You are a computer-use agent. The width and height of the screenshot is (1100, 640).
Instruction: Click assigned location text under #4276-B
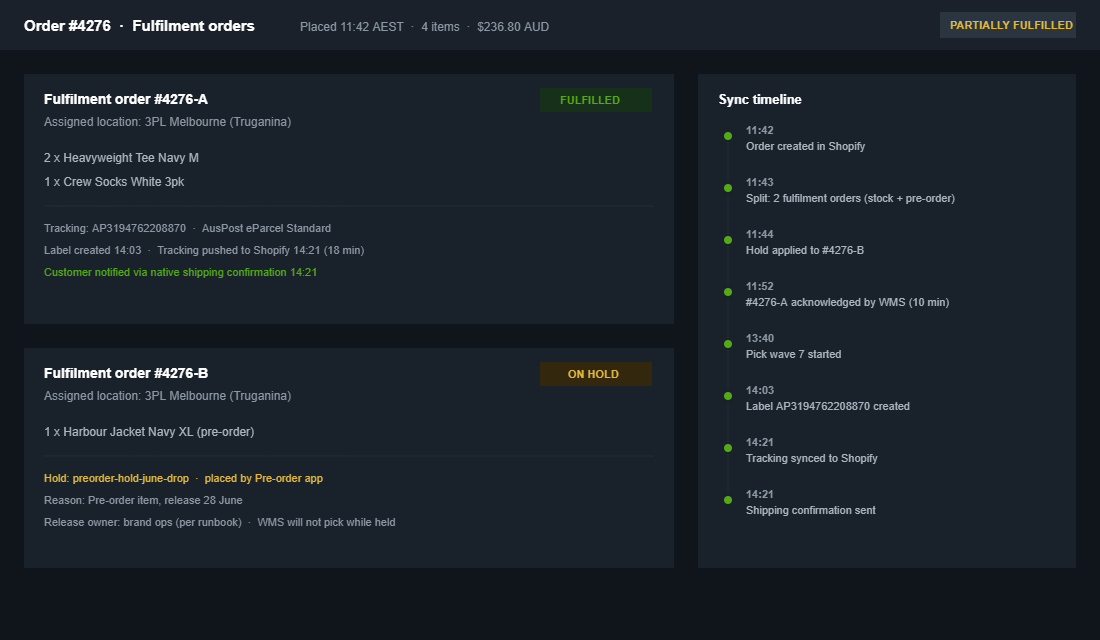[167, 395]
